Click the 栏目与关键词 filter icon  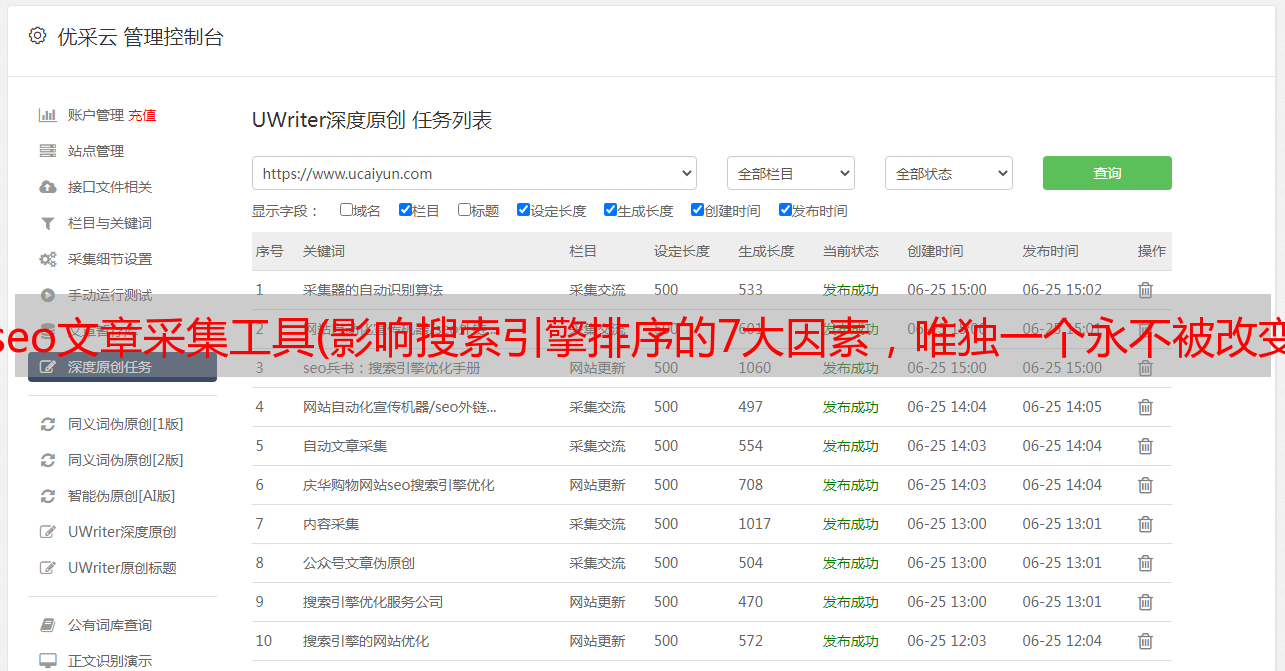(x=47, y=223)
